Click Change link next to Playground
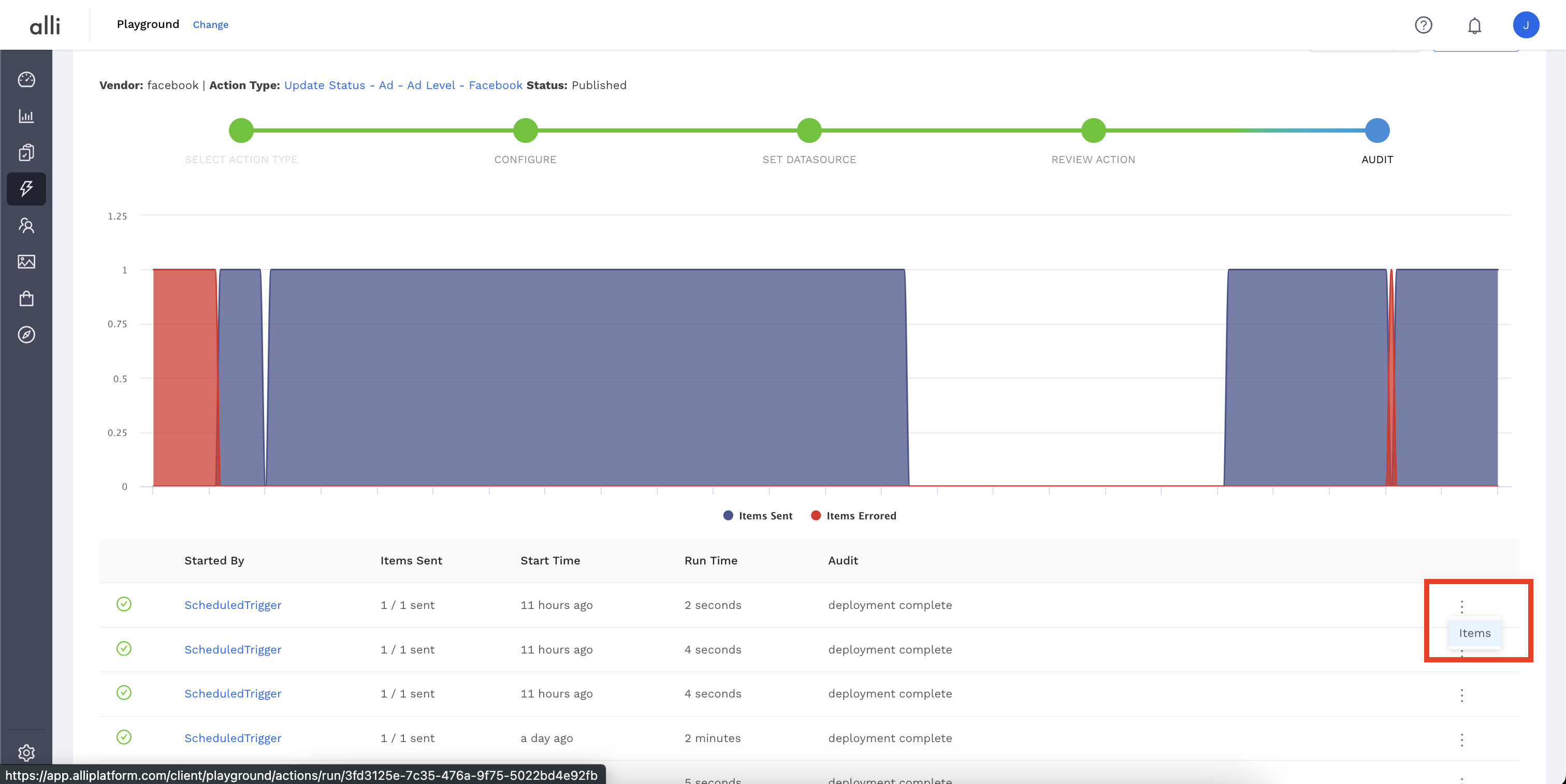The height and width of the screenshot is (784, 1566). click(210, 25)
